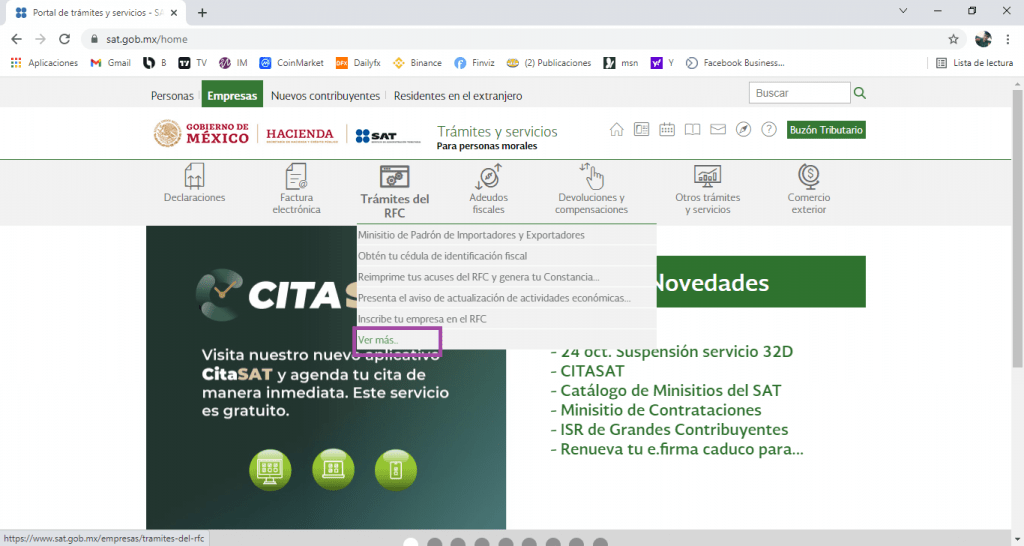Open the Trámites del RFC menu
This screenshot has height=546, width=1024.
tap(394, 191)
